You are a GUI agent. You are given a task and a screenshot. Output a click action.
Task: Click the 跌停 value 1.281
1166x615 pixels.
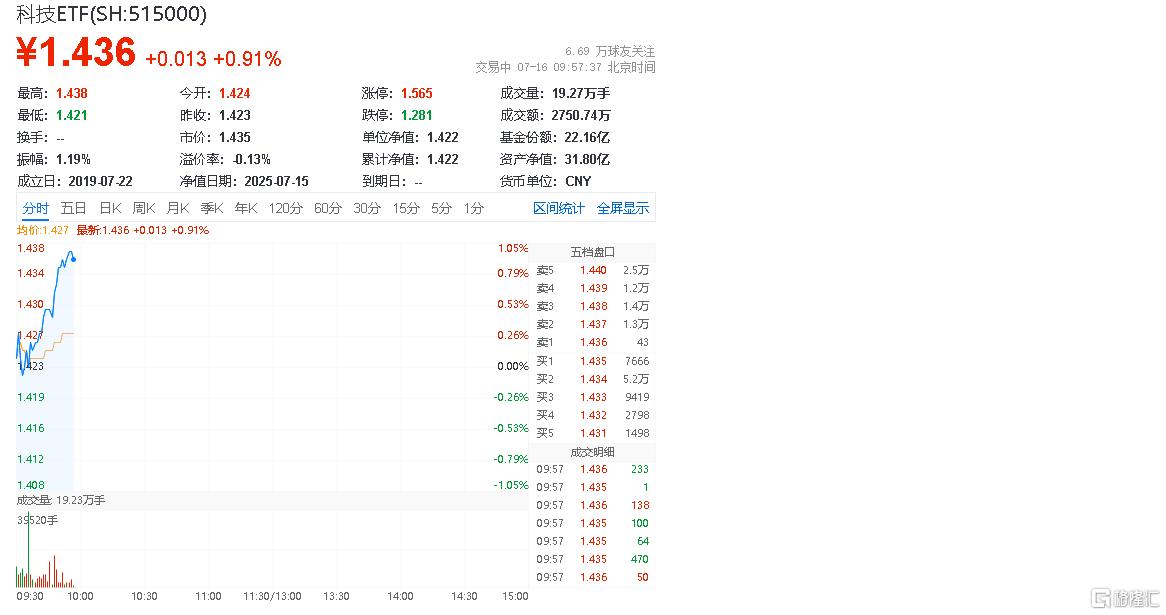pos(416,115)
